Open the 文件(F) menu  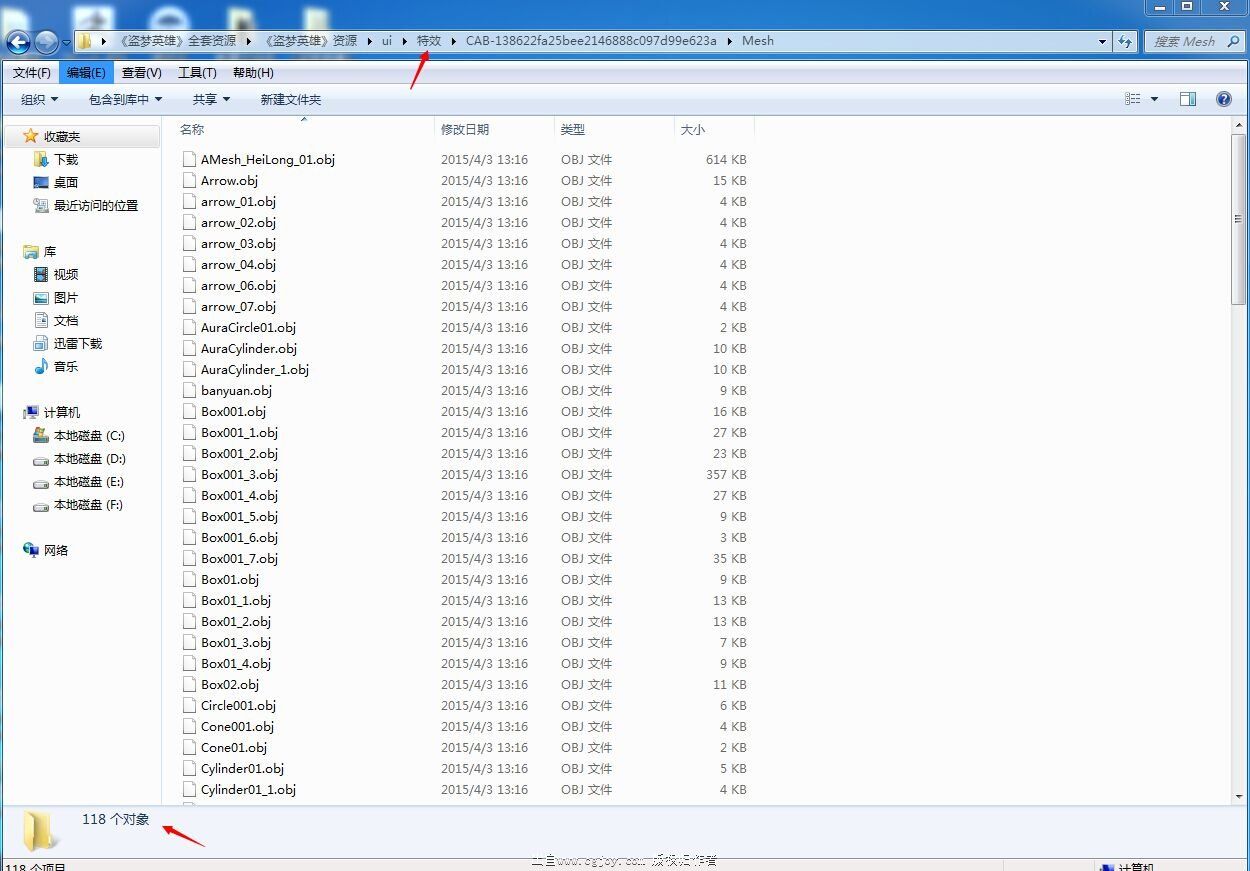tap(31, 72)
